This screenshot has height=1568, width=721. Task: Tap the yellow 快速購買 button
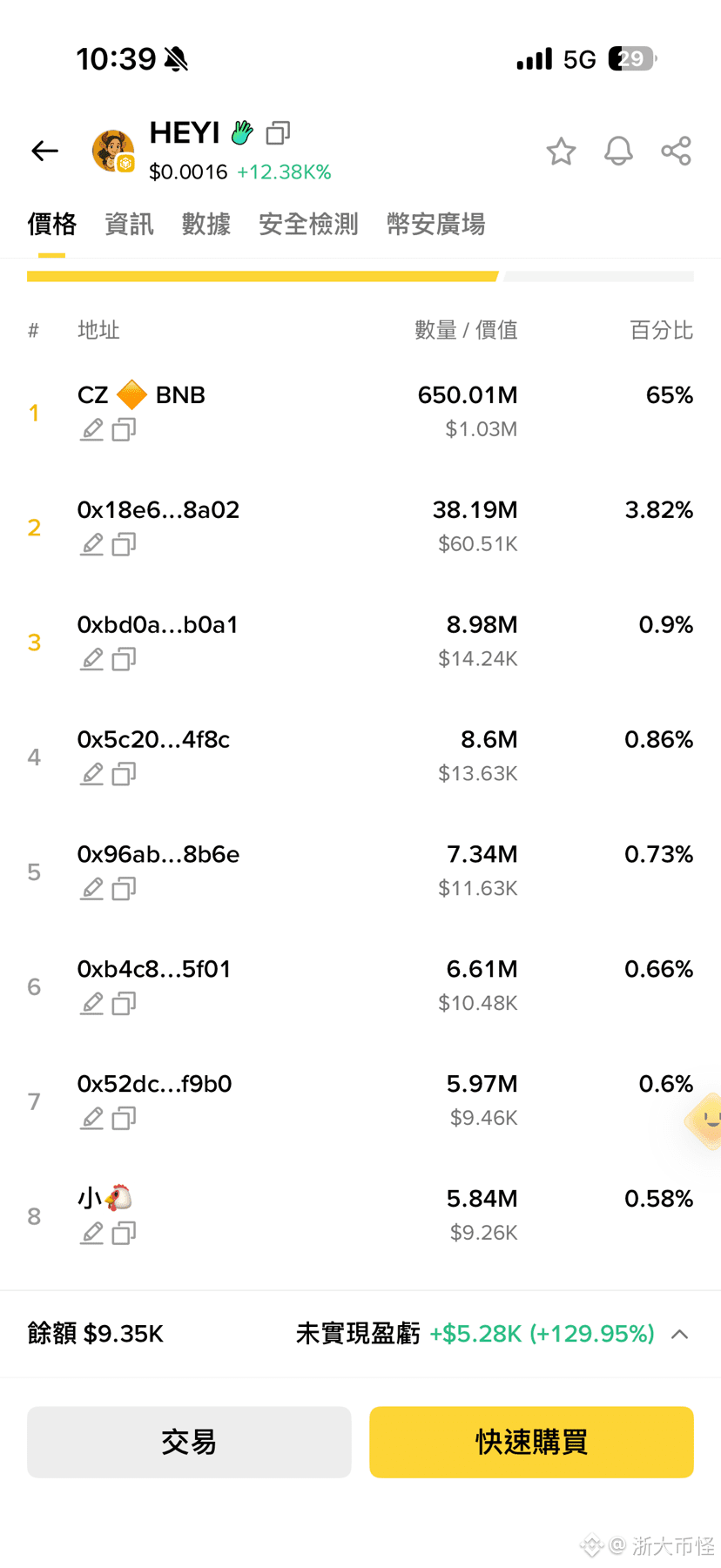[531, 1442]
